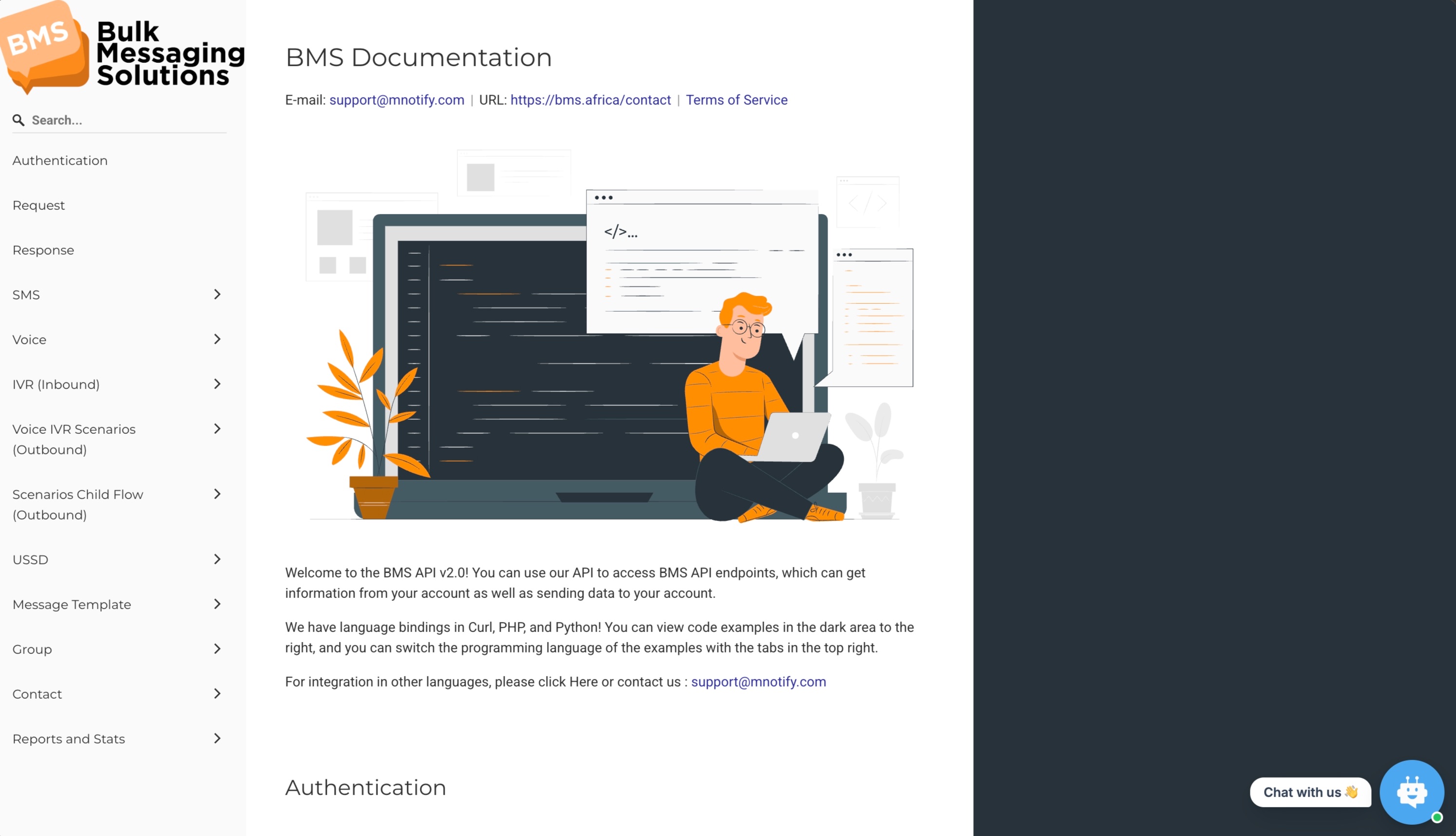Select the Reports and Stats sidebar item
This screenshot has height=836, width=1456.
(x=69, y=739)
